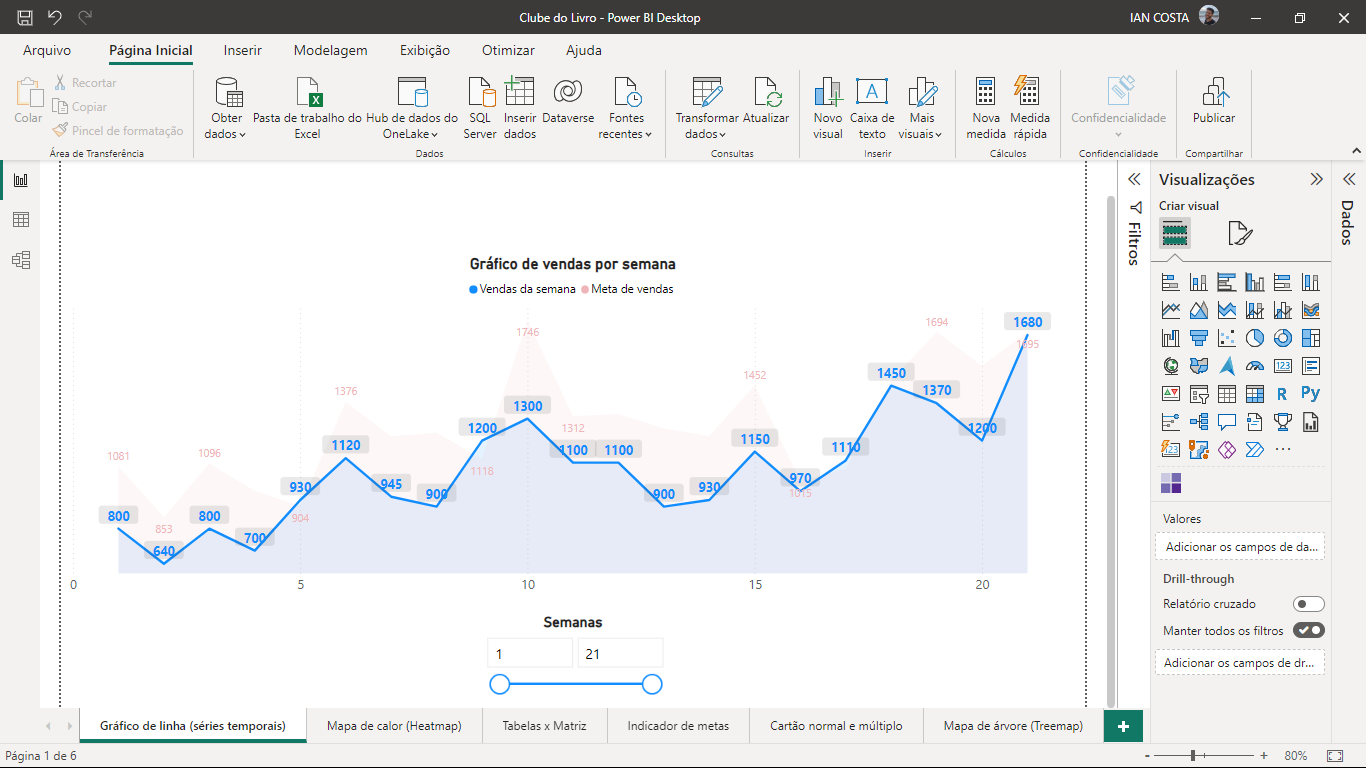The width and height of the screenshot is (1366, 768).
Task: Add a new page with plus button
Action: click(x=1123, y=726)
